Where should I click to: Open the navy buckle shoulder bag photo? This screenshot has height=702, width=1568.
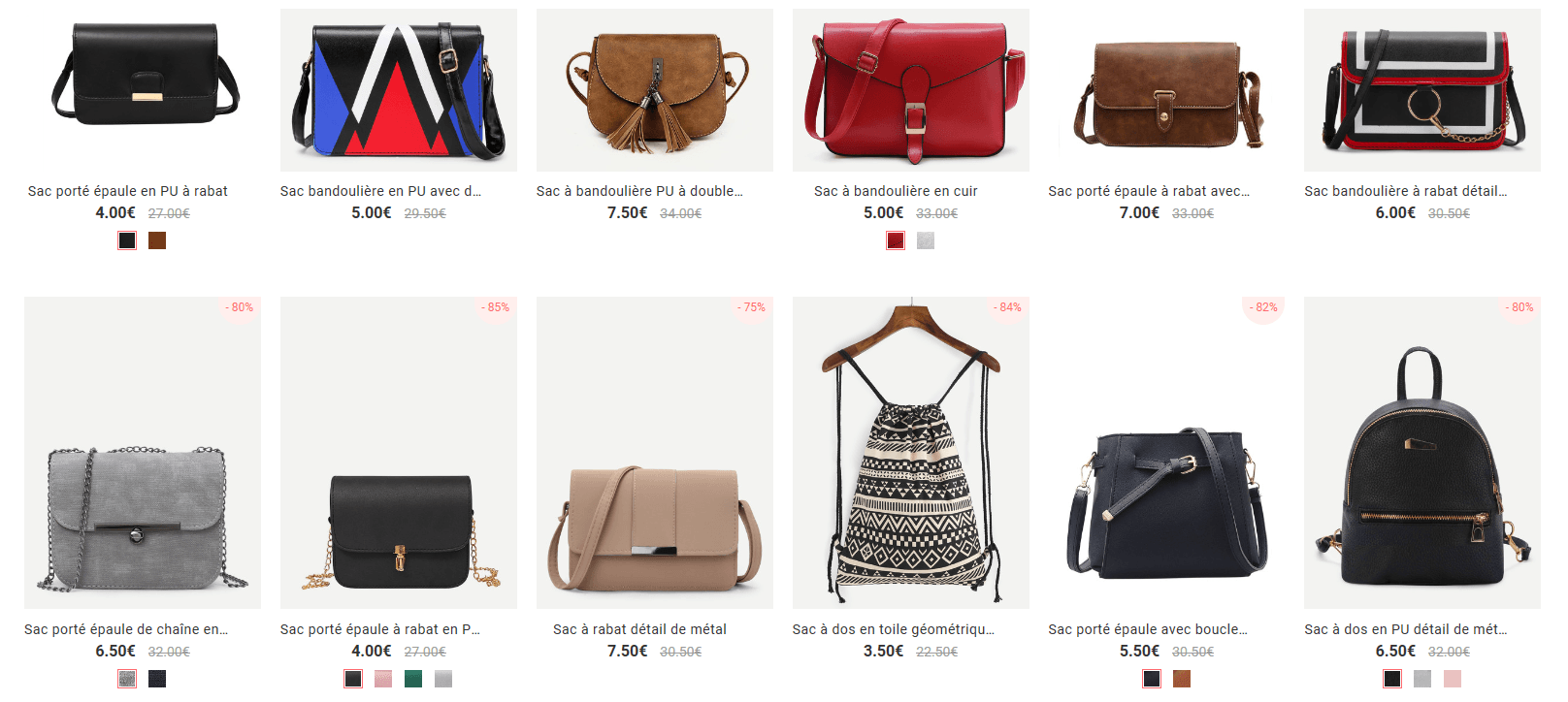tap(1166, 453)
